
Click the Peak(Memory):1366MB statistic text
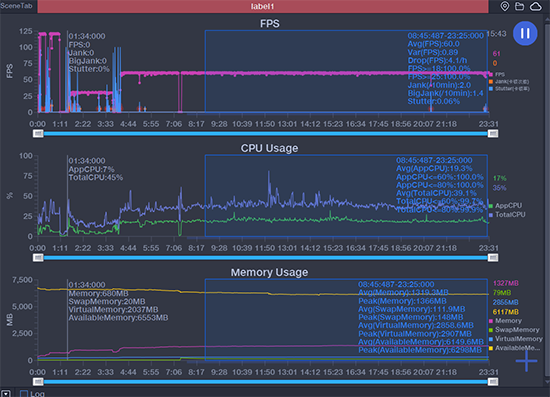click(x=402, y=301)
